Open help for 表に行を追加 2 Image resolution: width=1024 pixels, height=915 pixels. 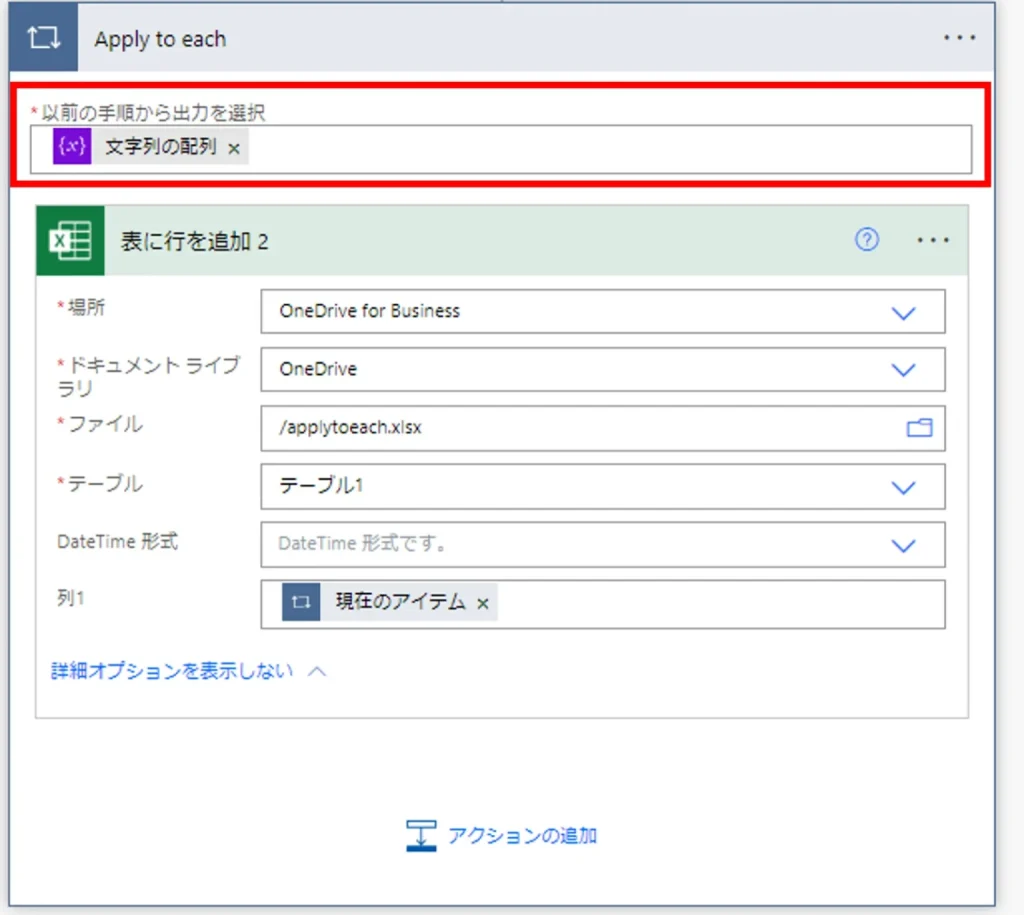[x=867, y=240]
